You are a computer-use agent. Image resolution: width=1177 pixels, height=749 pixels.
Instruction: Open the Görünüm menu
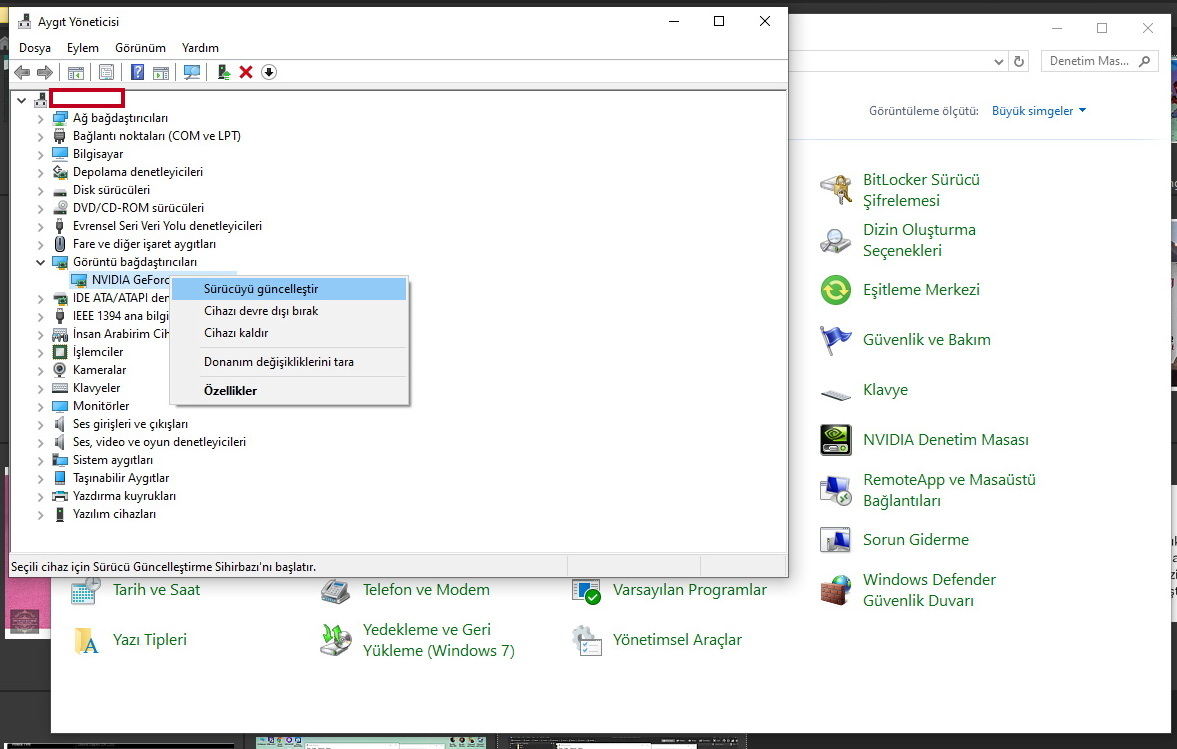140,48
